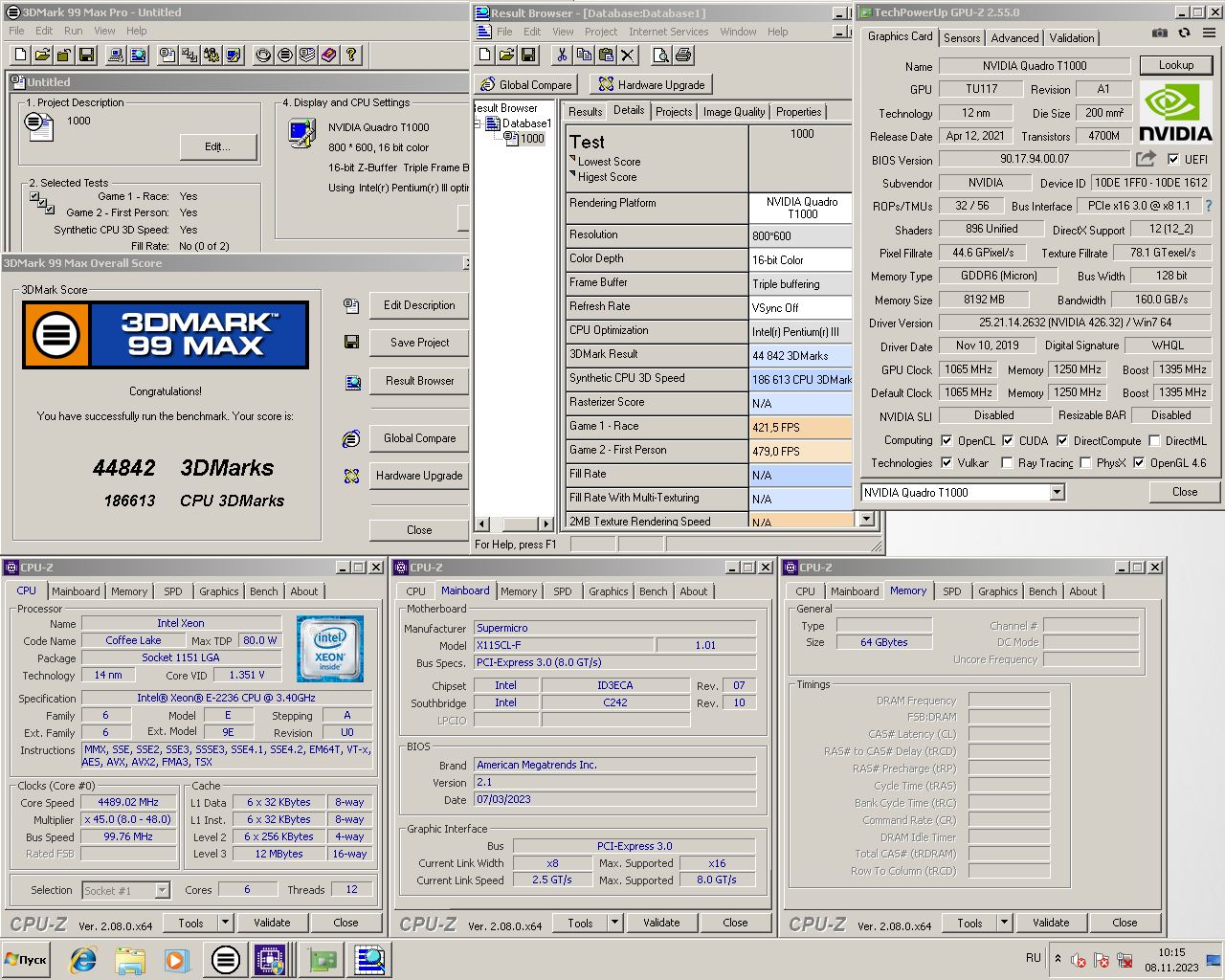Click Delete X icon in Result Browser toolbar
This screenshot has height=980, width=1225.
pos(628,56)
